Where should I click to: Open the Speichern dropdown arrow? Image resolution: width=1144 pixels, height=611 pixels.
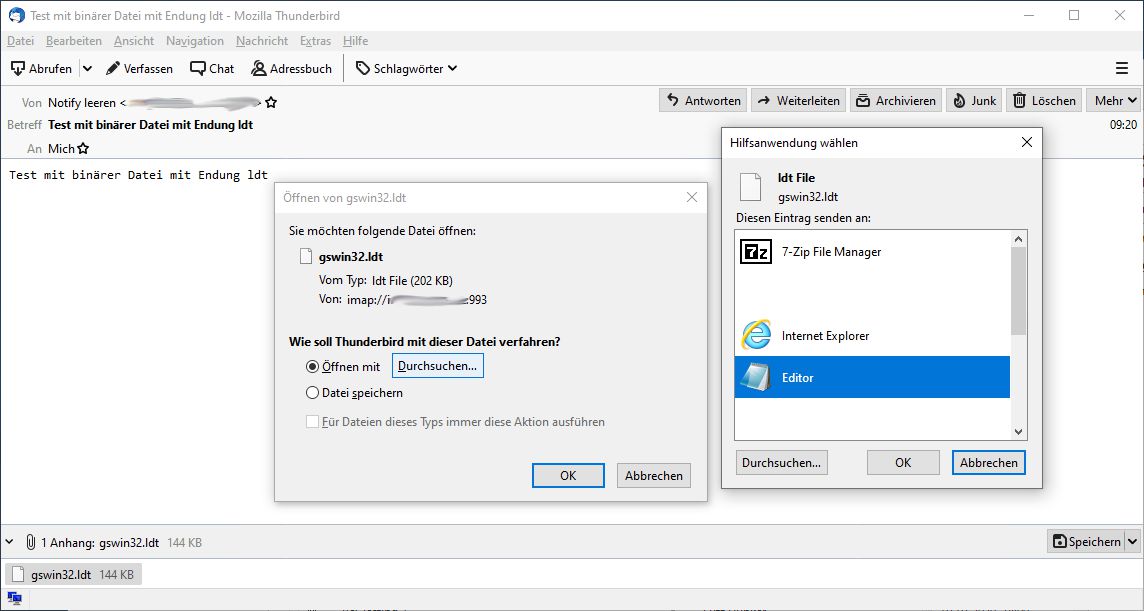point(1132,542)
